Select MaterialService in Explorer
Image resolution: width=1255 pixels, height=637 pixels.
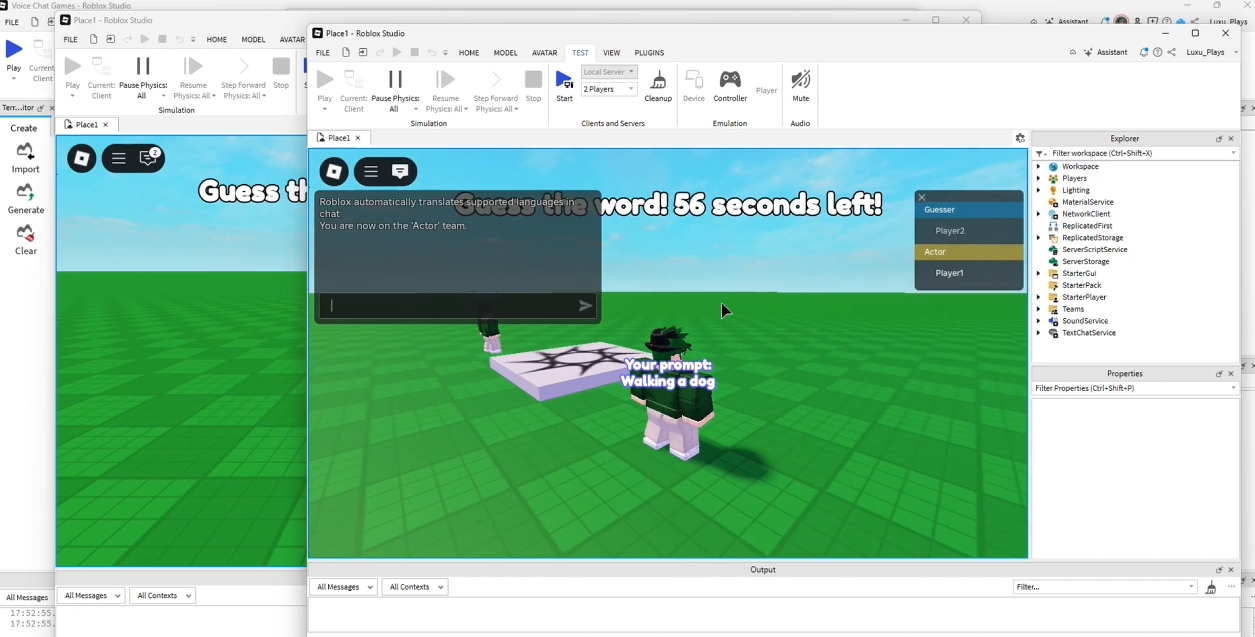[x=1087, y=202]
